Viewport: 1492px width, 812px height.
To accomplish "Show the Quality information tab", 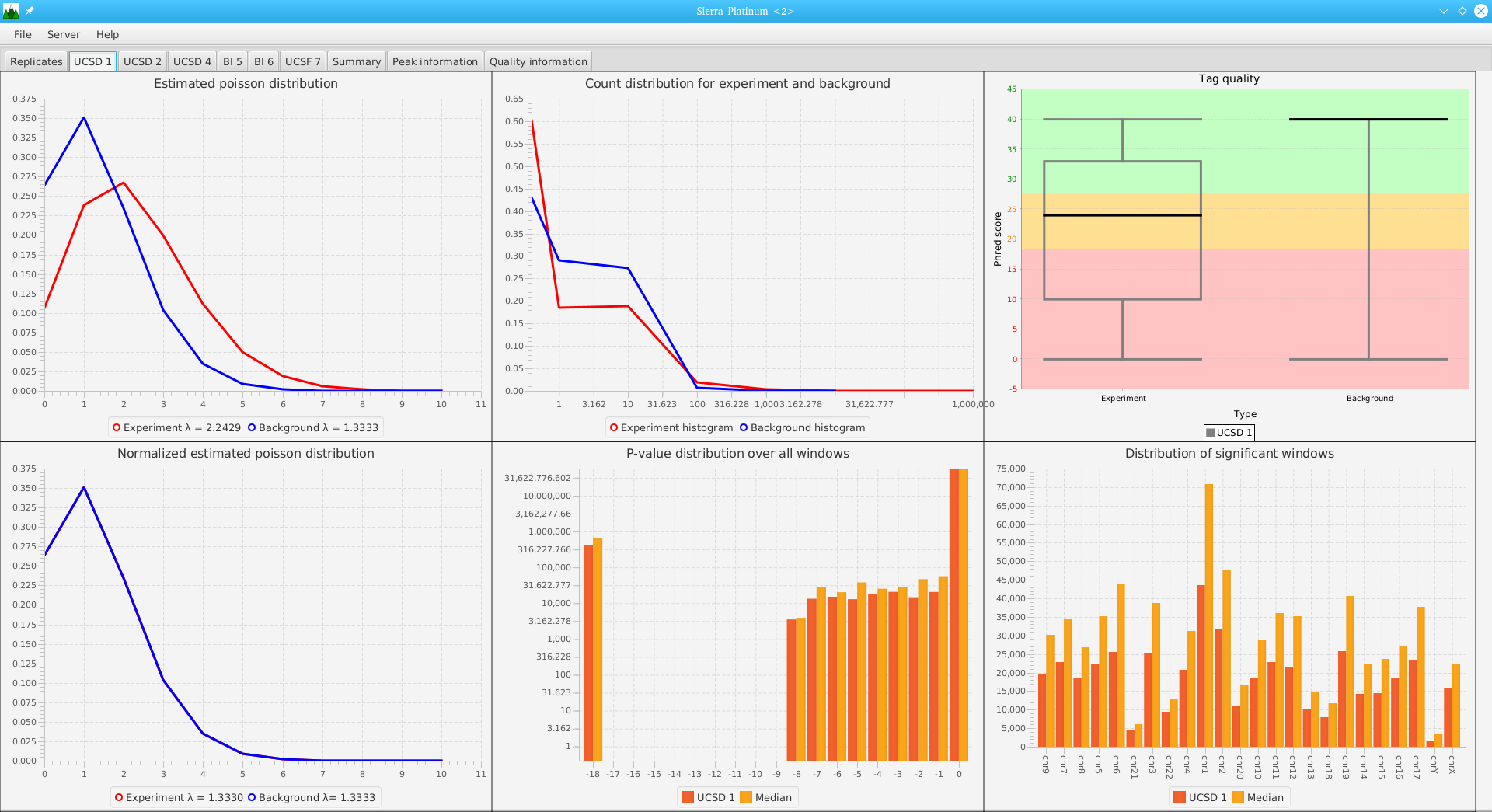I will click(x=538, y=61).
